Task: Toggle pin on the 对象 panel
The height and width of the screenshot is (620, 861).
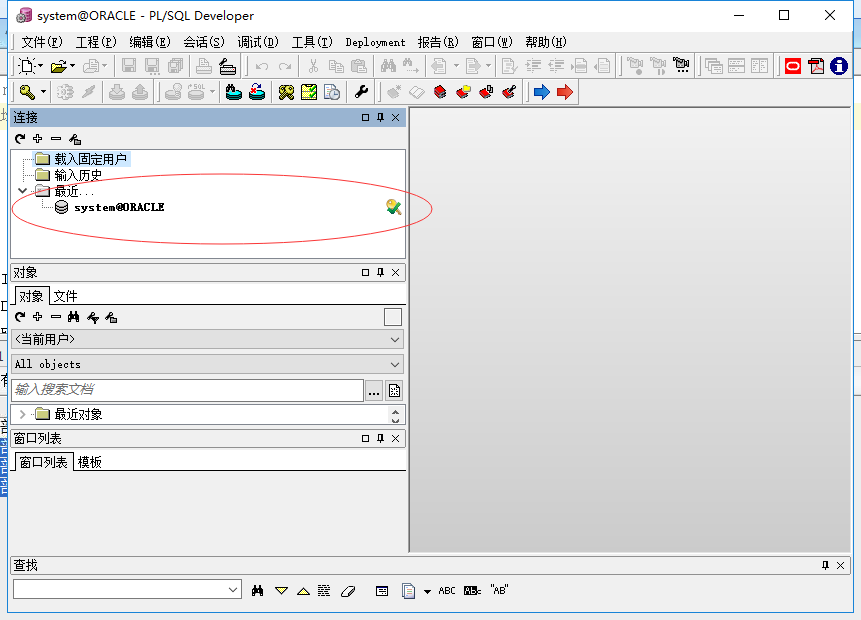Action: pyautogui.click(x=381, y=272)
